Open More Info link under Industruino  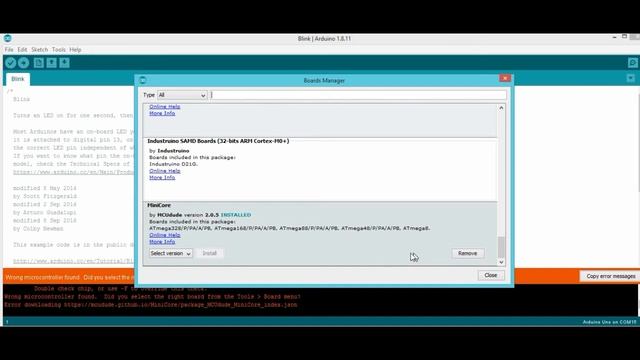162,178
